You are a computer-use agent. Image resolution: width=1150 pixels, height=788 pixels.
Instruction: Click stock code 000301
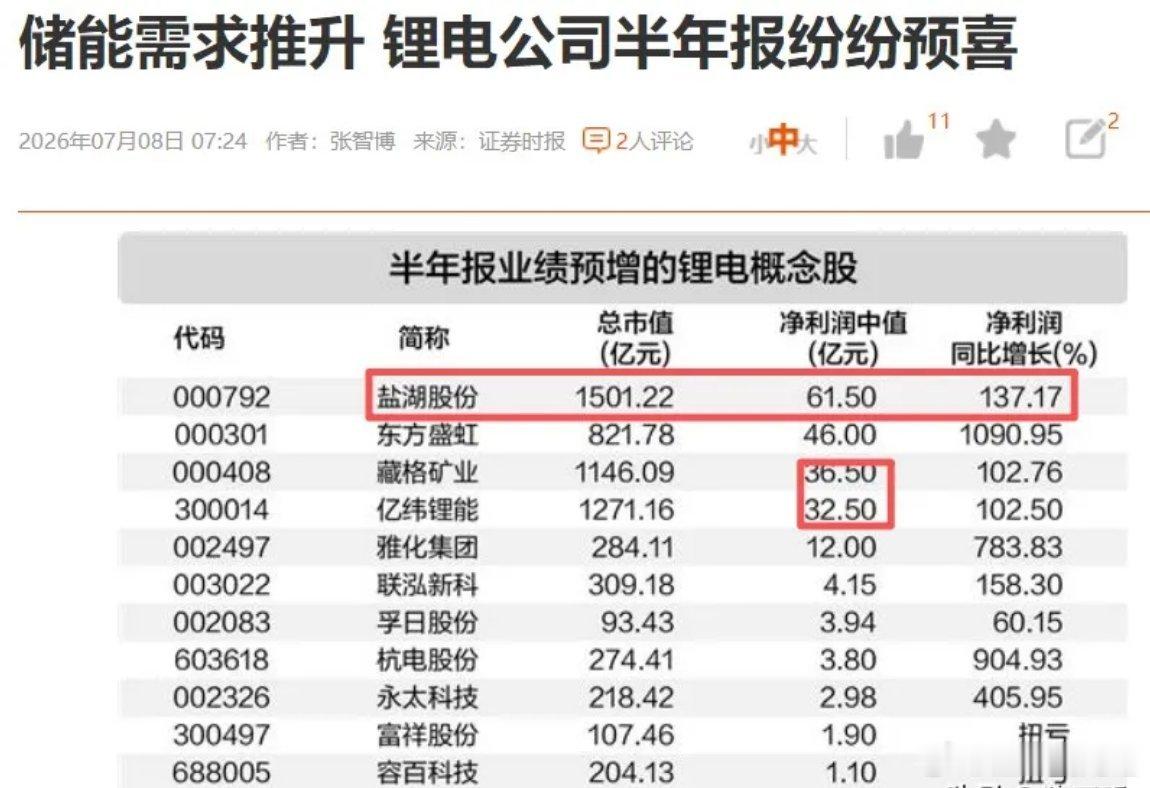tap(222, 435)
